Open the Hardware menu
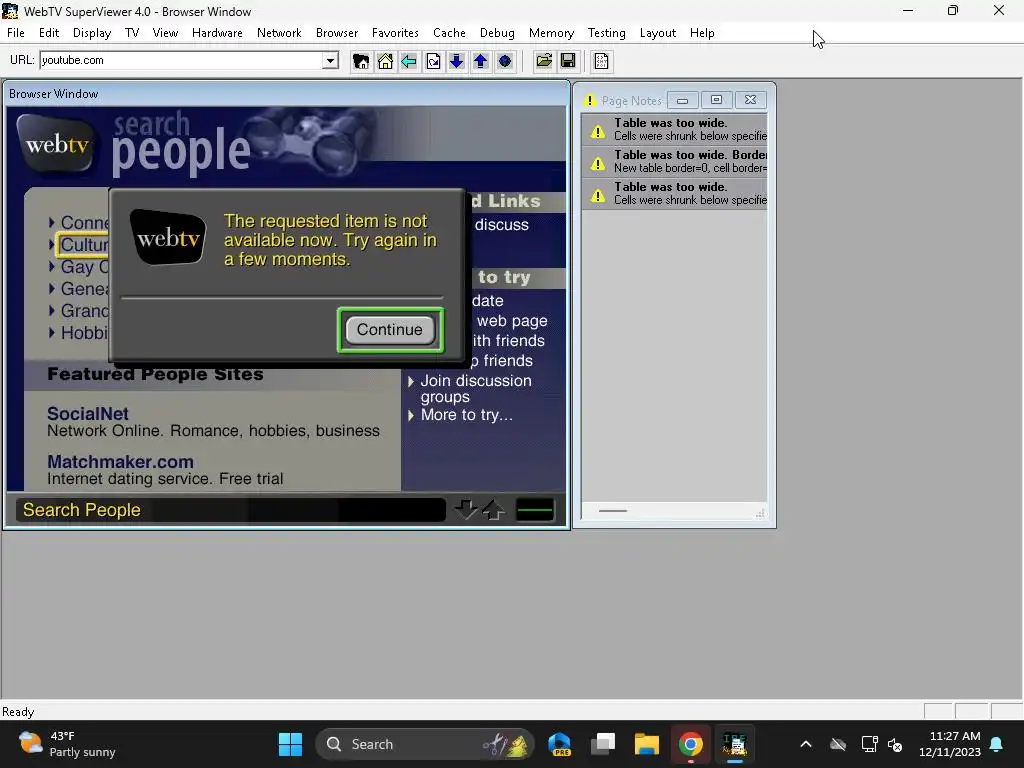Screen dimensions: 1024x768 click(x=217, y=33)
